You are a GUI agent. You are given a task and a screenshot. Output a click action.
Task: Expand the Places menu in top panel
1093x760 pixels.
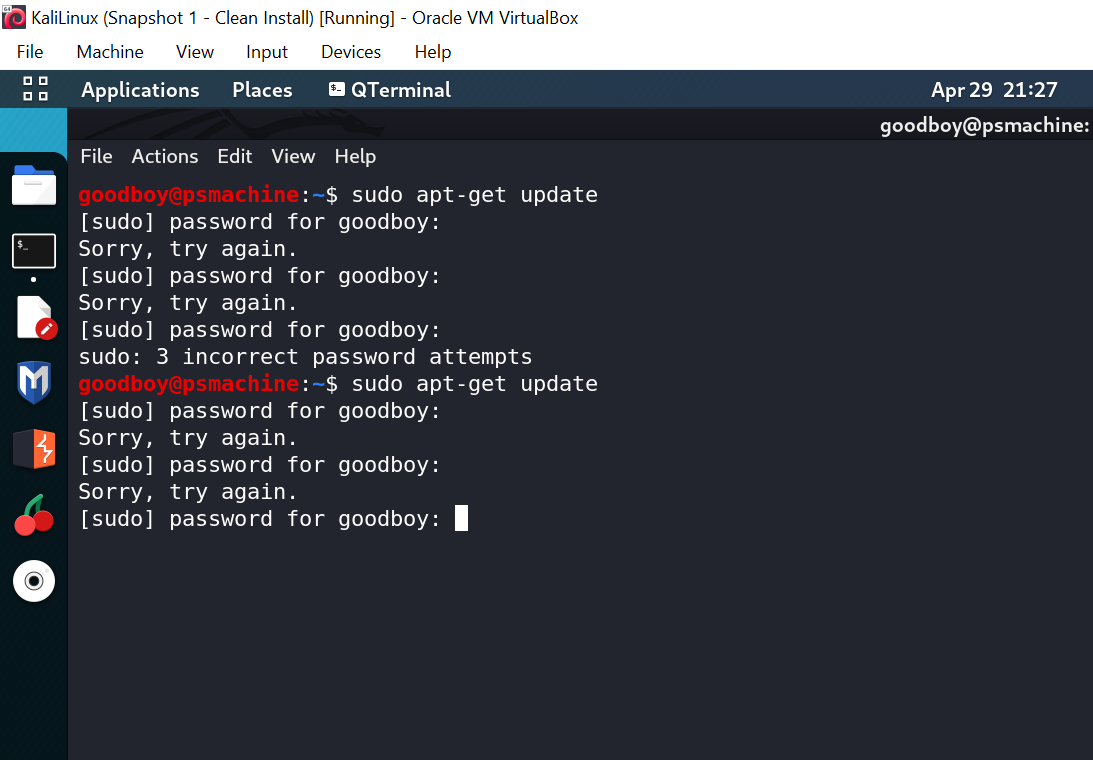click(262, 90)
